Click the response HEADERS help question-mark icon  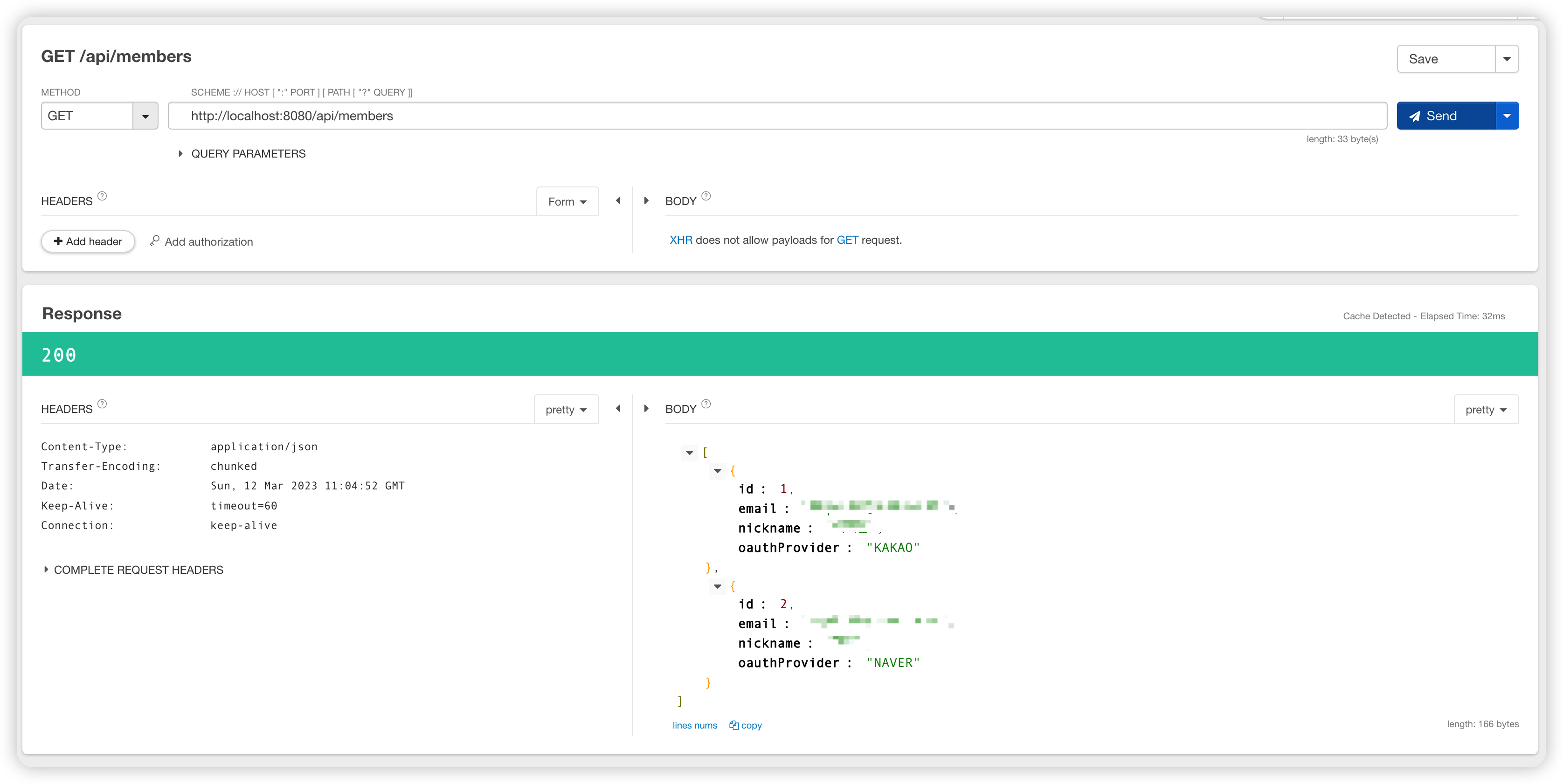pos(102,404)
